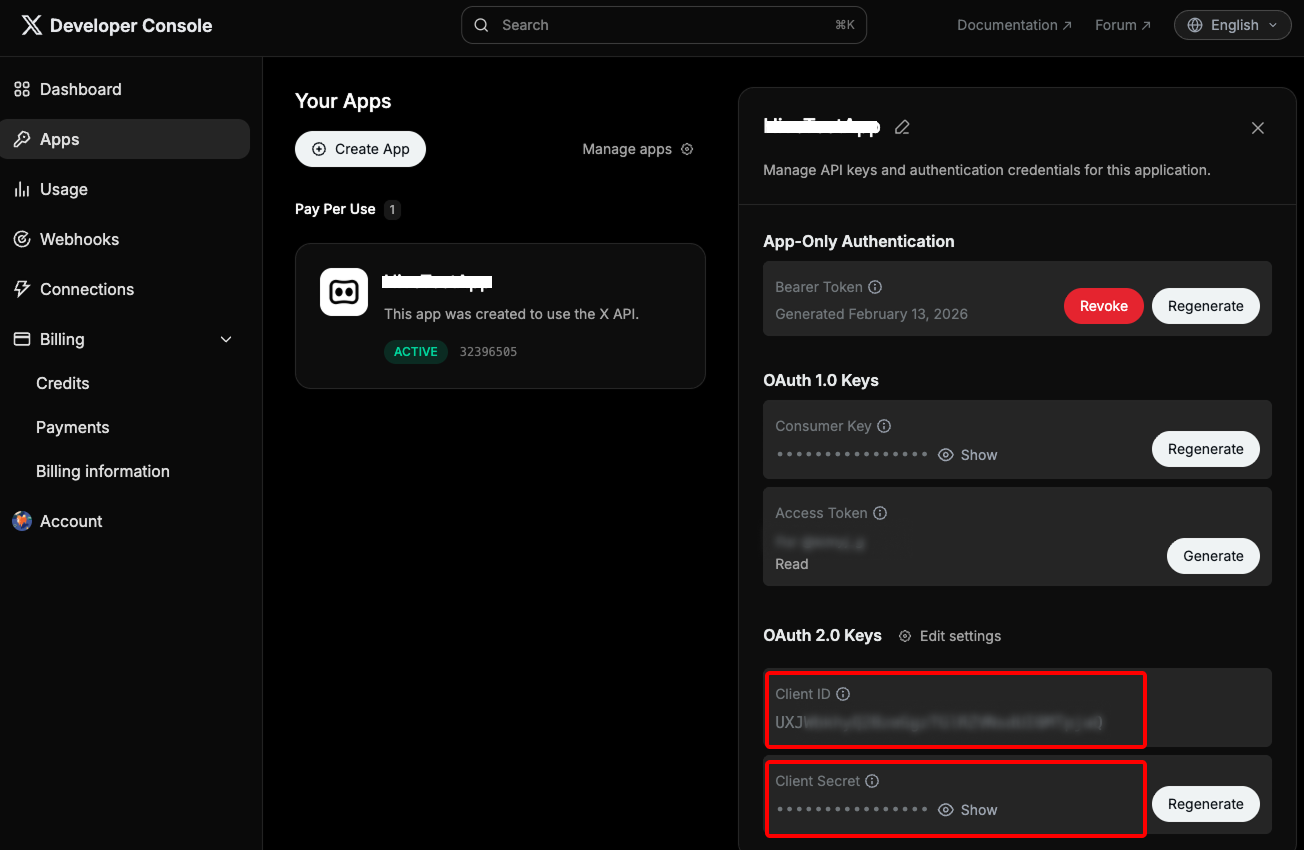Expand the English language dropdown

point(1233,25)
